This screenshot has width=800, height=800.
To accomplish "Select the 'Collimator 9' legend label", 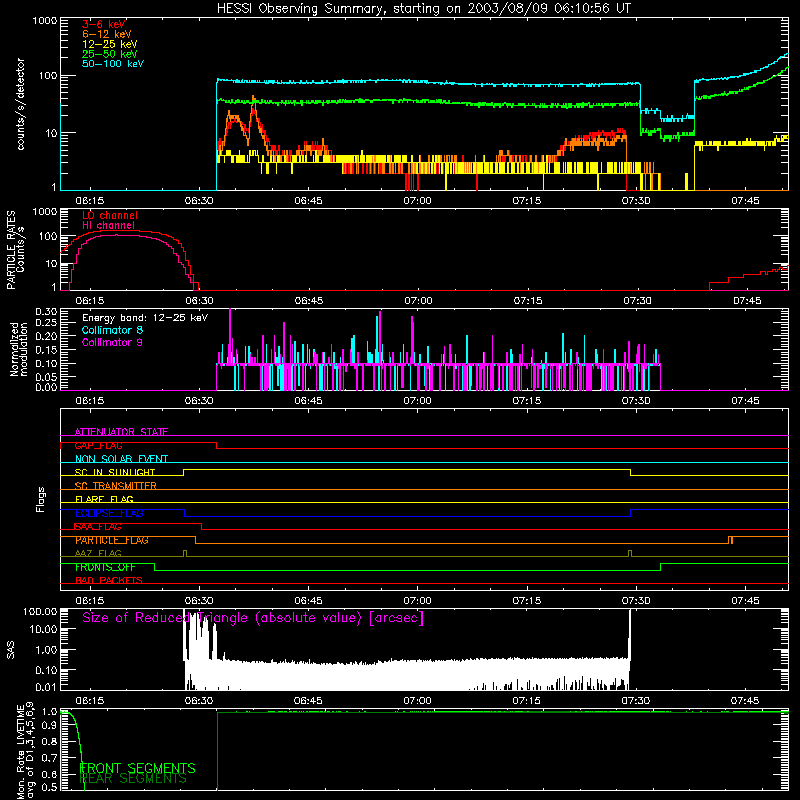I will 112,342.
